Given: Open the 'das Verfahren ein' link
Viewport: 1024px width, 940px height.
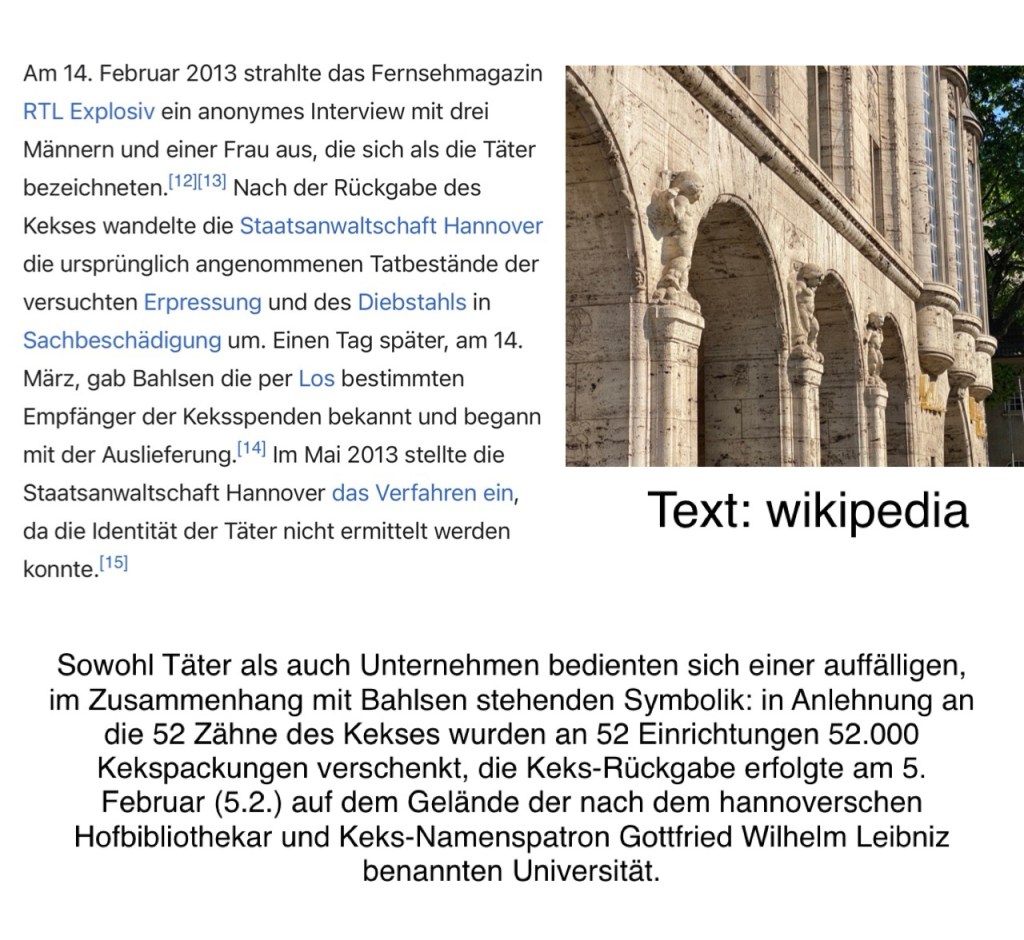Looking at the screenshot, I should pos(421,492).
